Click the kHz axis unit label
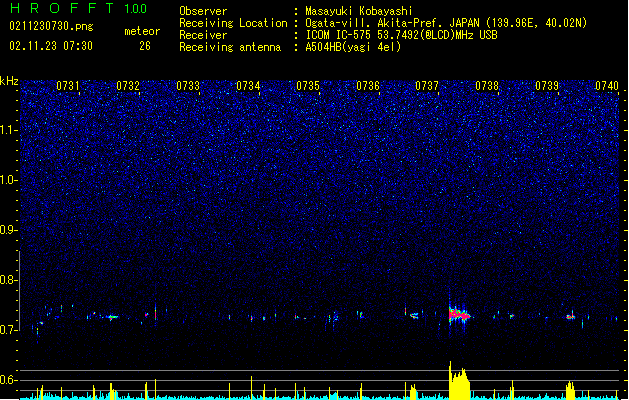The width and height of the screenshot is (629, 400). point(9,81)
